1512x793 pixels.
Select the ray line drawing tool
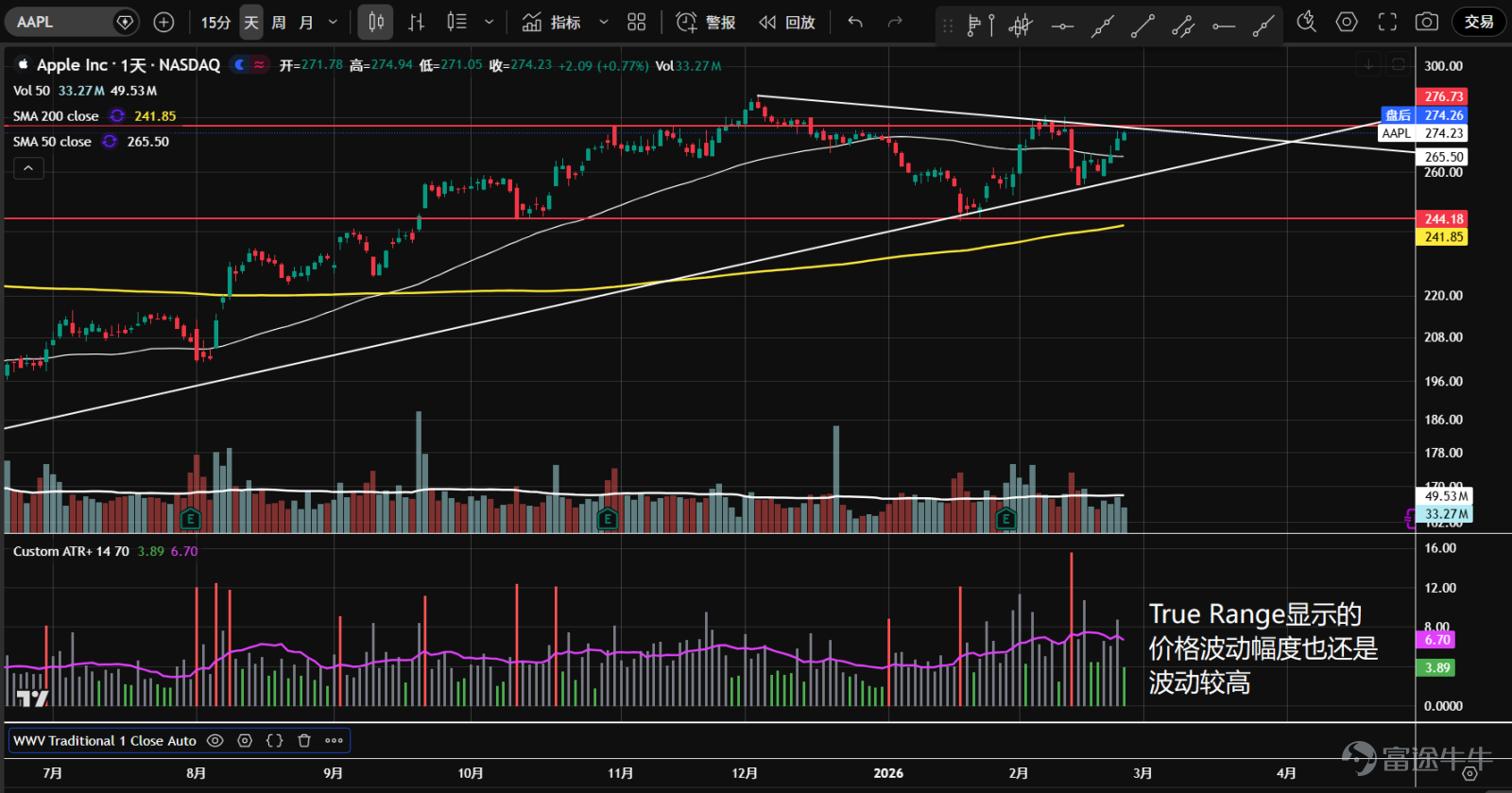[x=1263, y=26]
